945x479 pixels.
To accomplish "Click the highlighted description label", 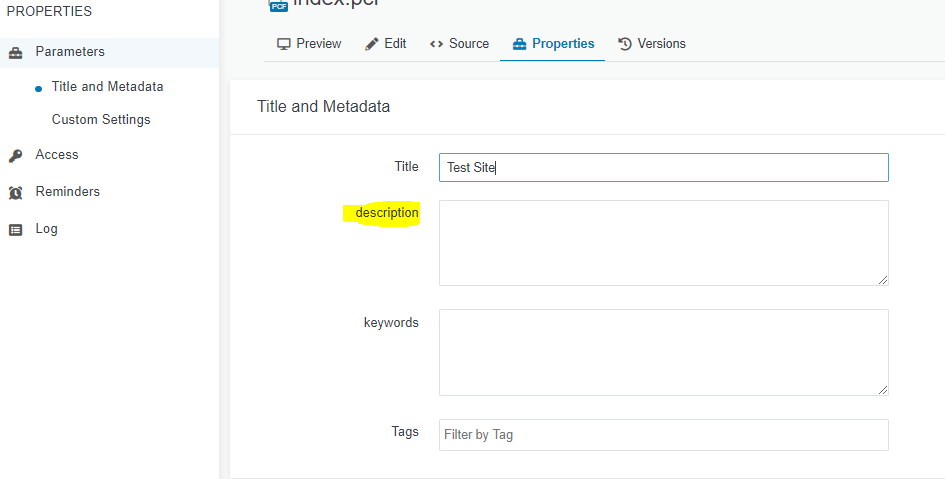I will (x=387, y=213).
